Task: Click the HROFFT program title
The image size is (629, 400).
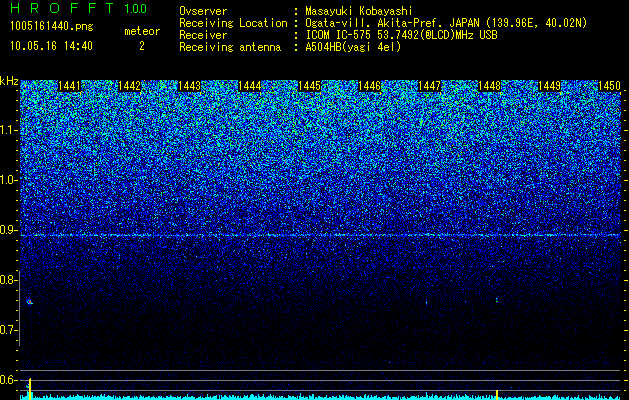Action: pos(62,8)
